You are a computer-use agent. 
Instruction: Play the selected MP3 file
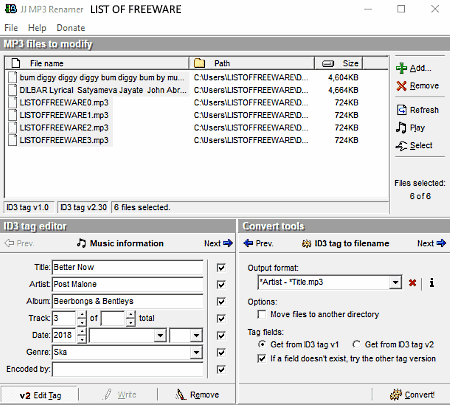point(401,128)
